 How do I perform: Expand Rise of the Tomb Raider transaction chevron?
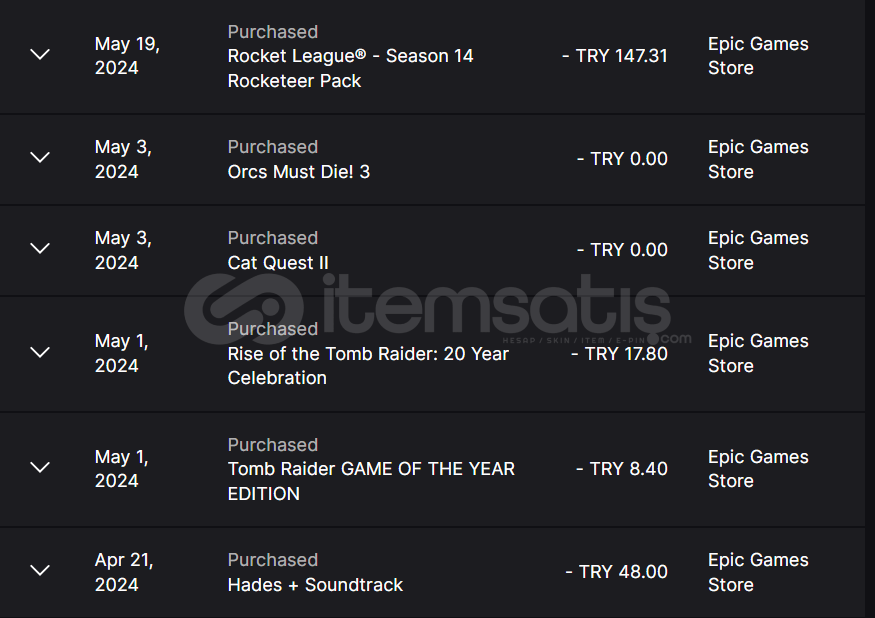(x=40, y=352)
